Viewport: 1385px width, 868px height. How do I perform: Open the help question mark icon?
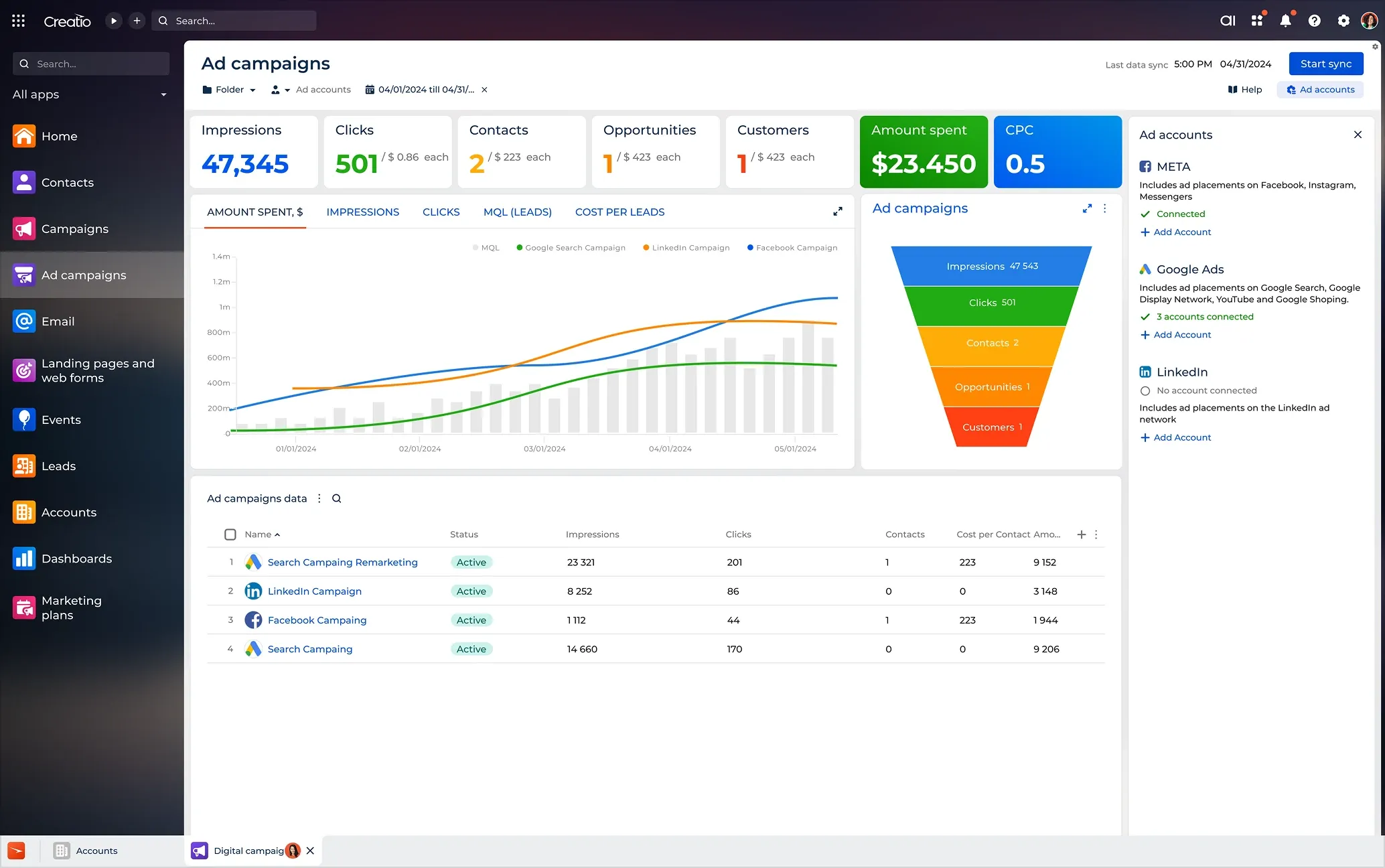point(1315,21)
